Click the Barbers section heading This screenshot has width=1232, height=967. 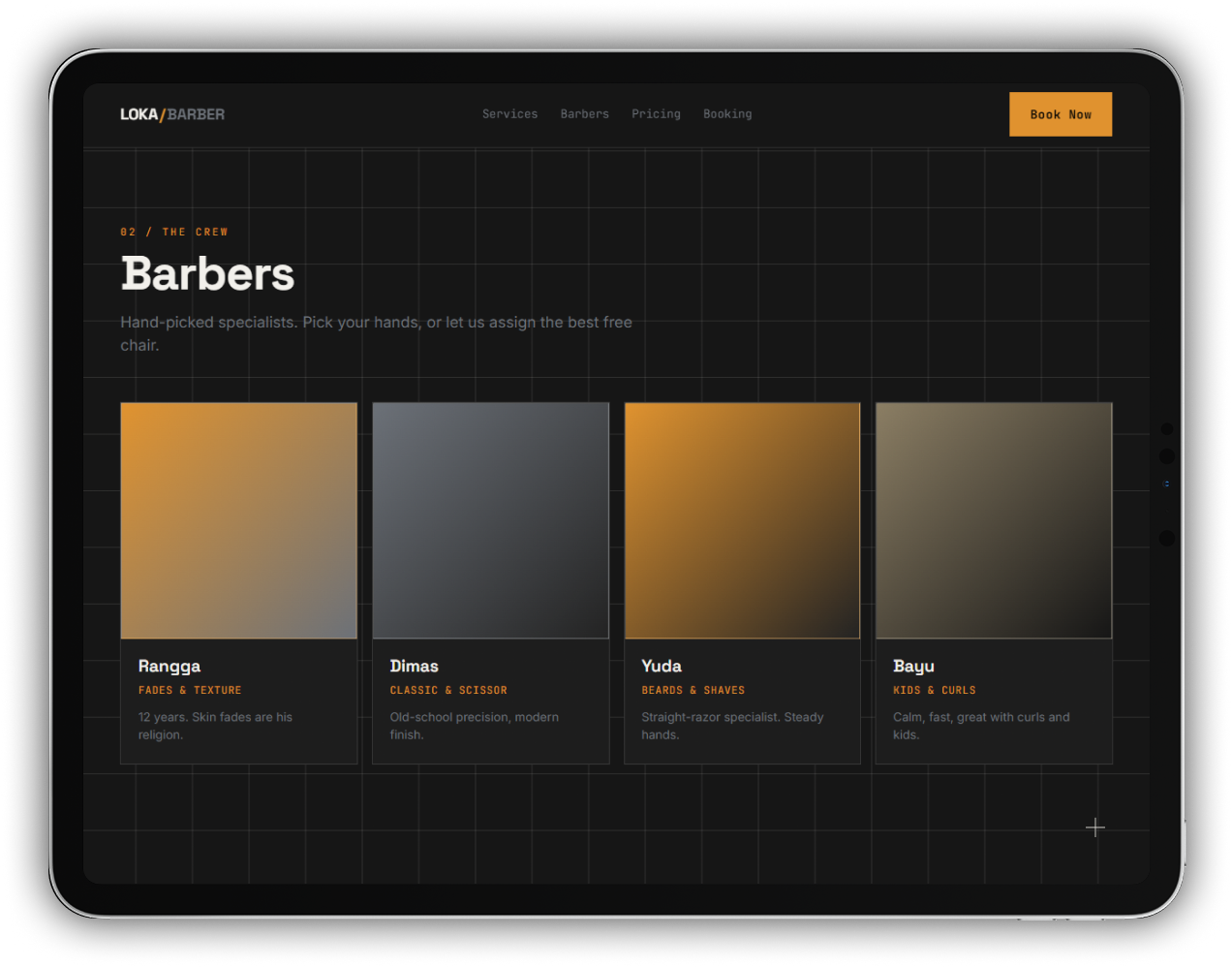[207, 274]
